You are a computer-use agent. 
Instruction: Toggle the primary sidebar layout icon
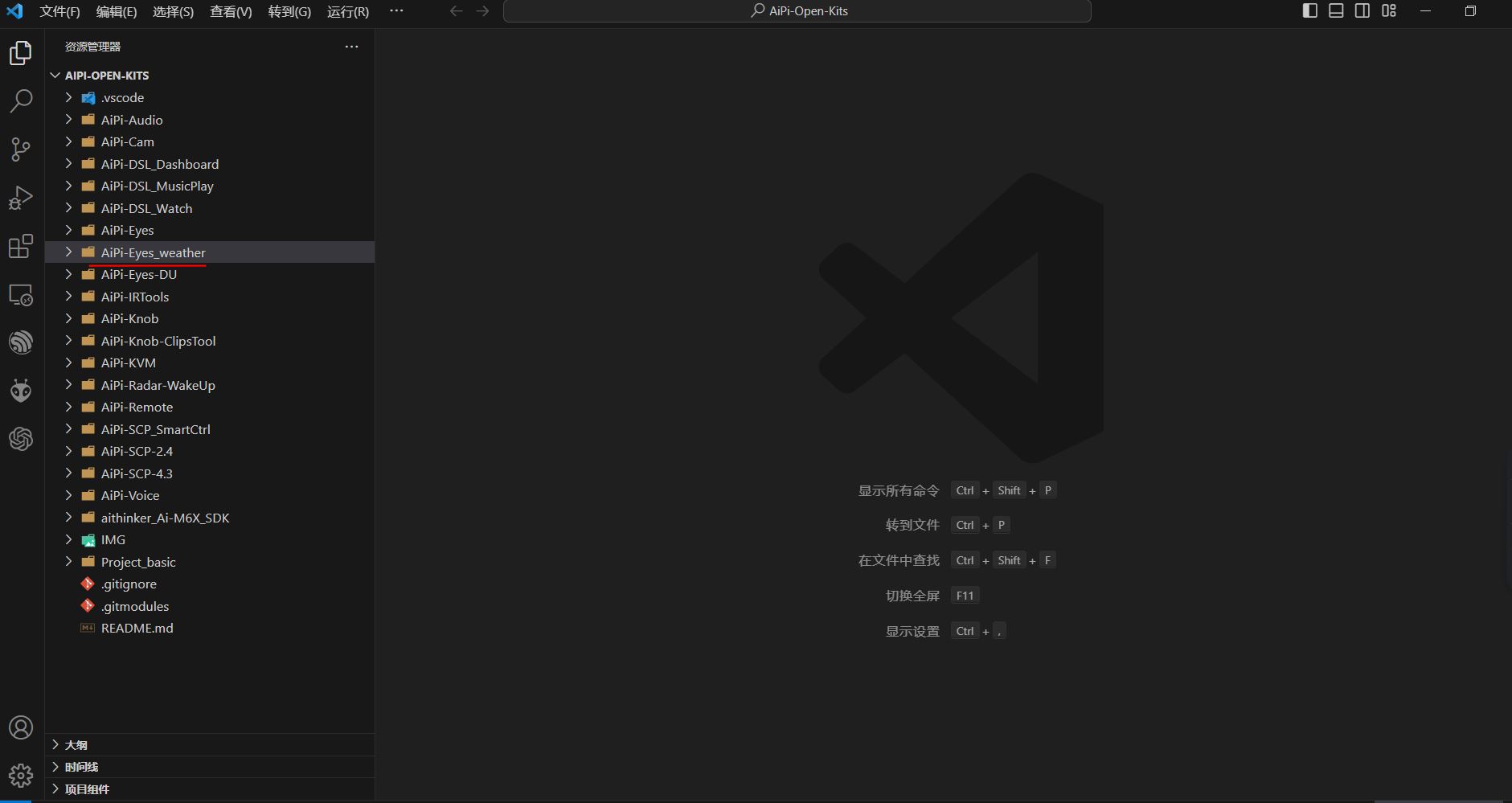(1310, 11)
